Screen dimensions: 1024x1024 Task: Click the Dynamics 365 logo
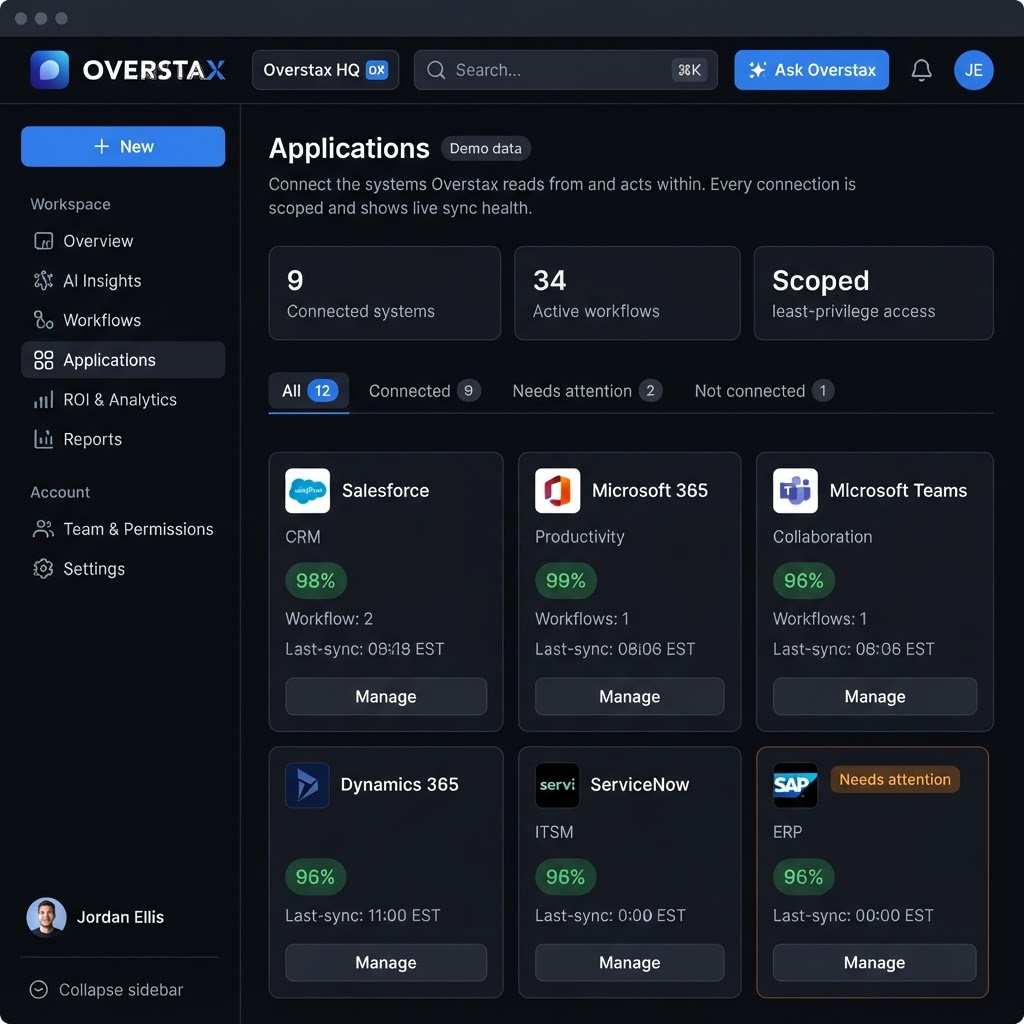pos(308,785)
